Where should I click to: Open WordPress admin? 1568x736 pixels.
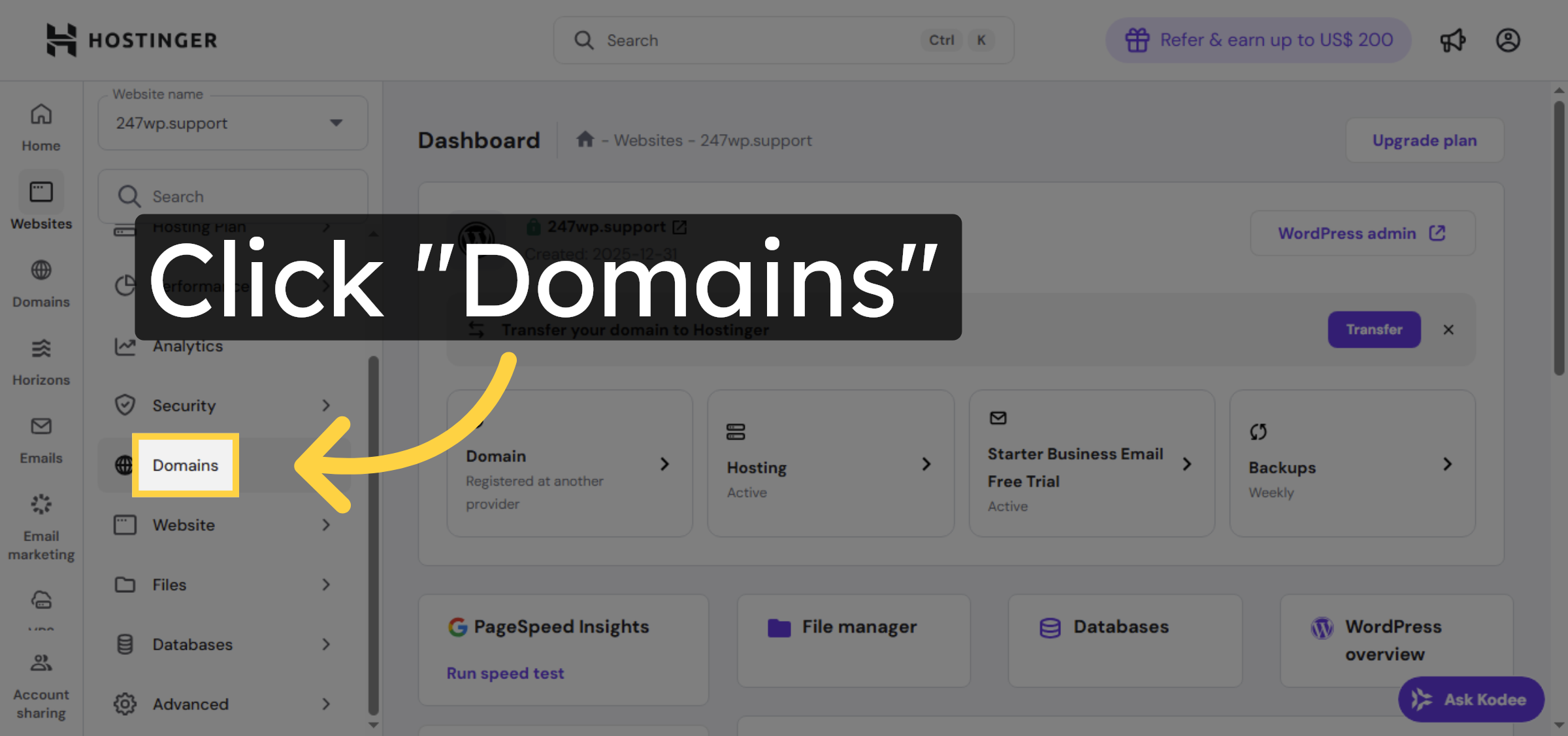point(1363,233)
